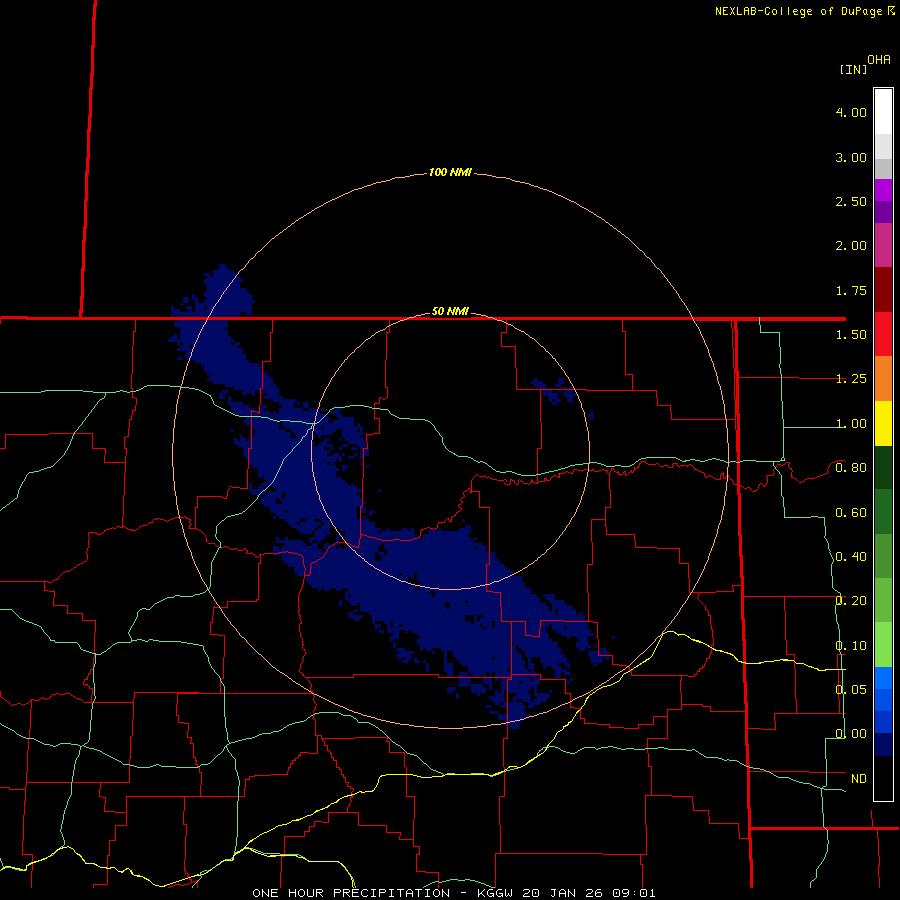Click the 3.00 legend value
Viewport: 900px width, 900px height.
point(851,157)
